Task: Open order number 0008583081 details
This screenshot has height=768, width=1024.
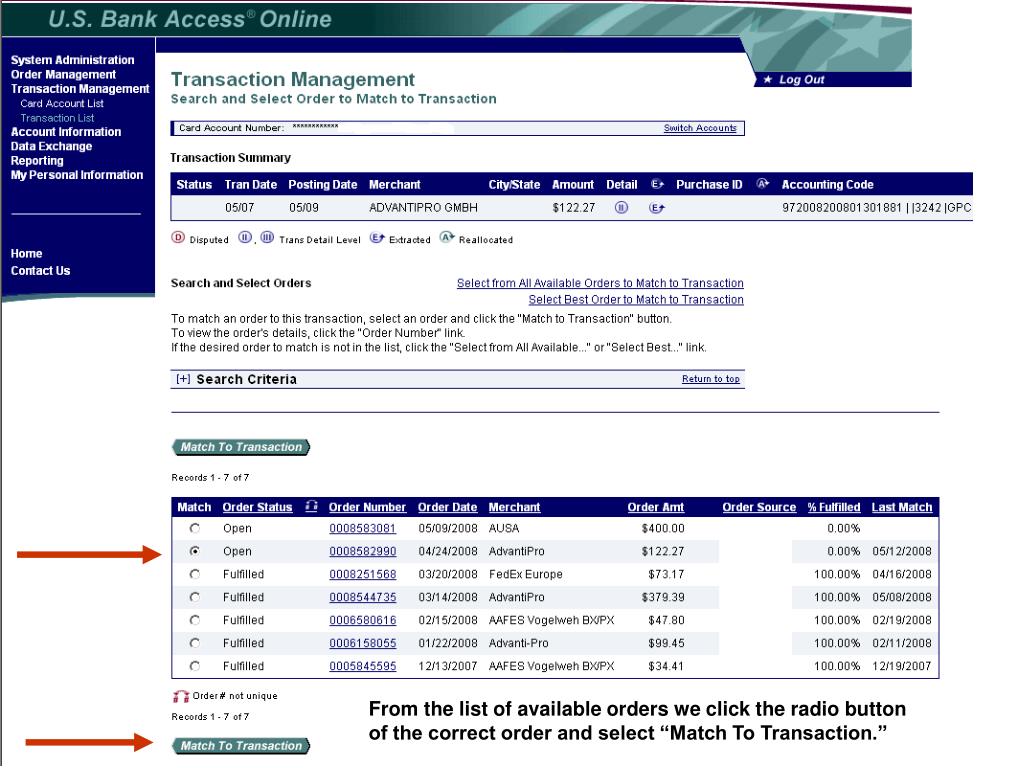Action: point(362,528)
